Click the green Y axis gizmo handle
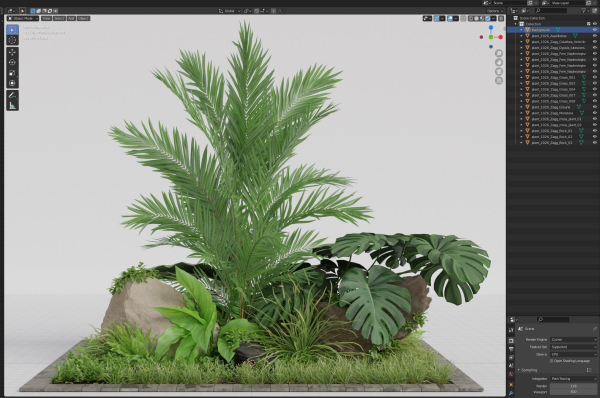Viewport: 600px width, 398px height. point(491,37)
